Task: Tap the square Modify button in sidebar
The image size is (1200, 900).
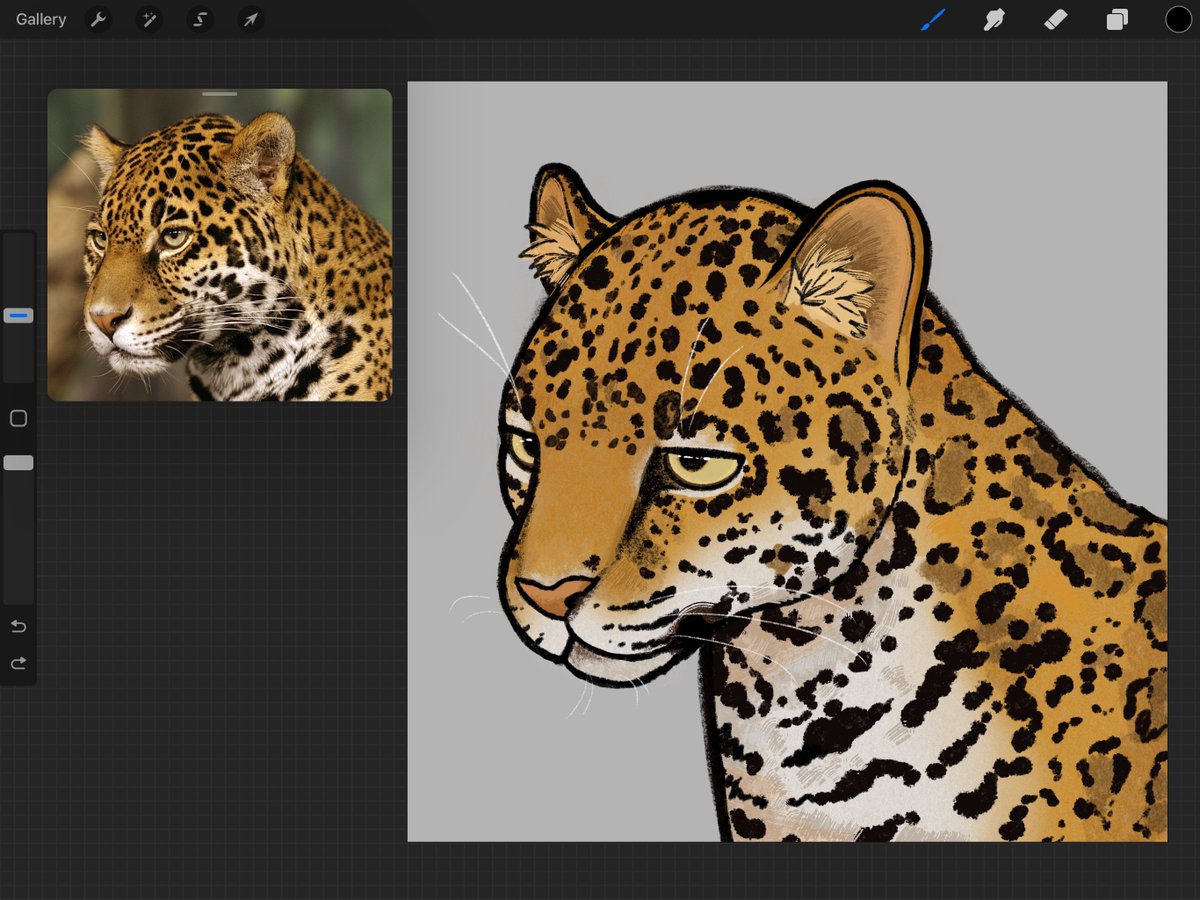Action: coord(18,418)
